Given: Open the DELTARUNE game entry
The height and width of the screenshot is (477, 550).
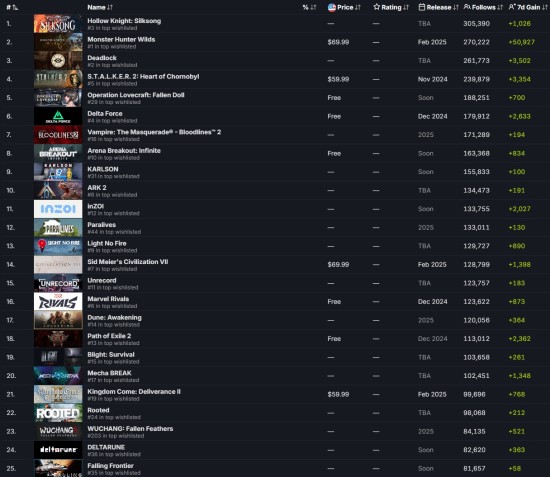Looking at the screenshot, I should [106, 447].
